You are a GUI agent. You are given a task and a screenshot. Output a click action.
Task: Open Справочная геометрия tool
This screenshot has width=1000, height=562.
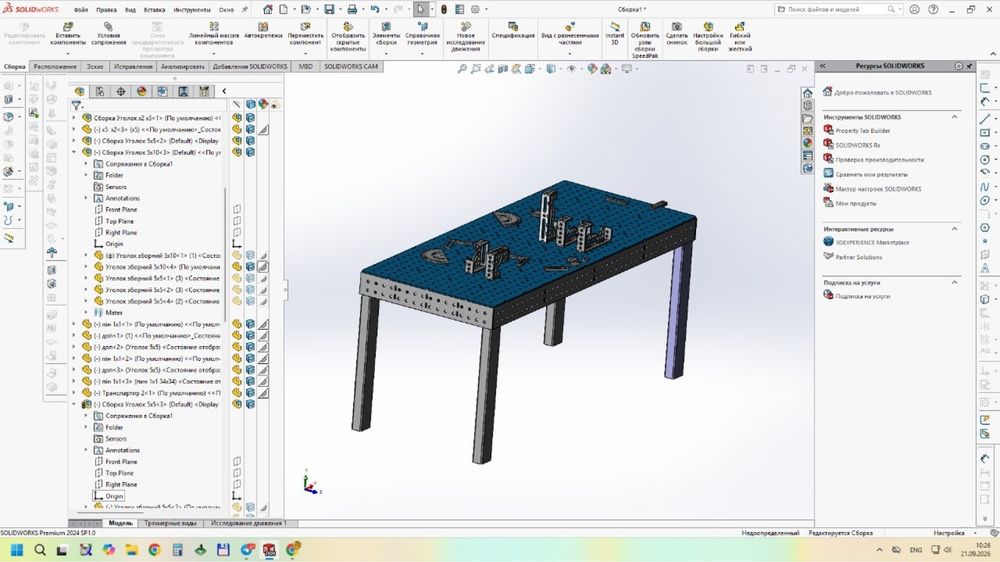(422, 34)
